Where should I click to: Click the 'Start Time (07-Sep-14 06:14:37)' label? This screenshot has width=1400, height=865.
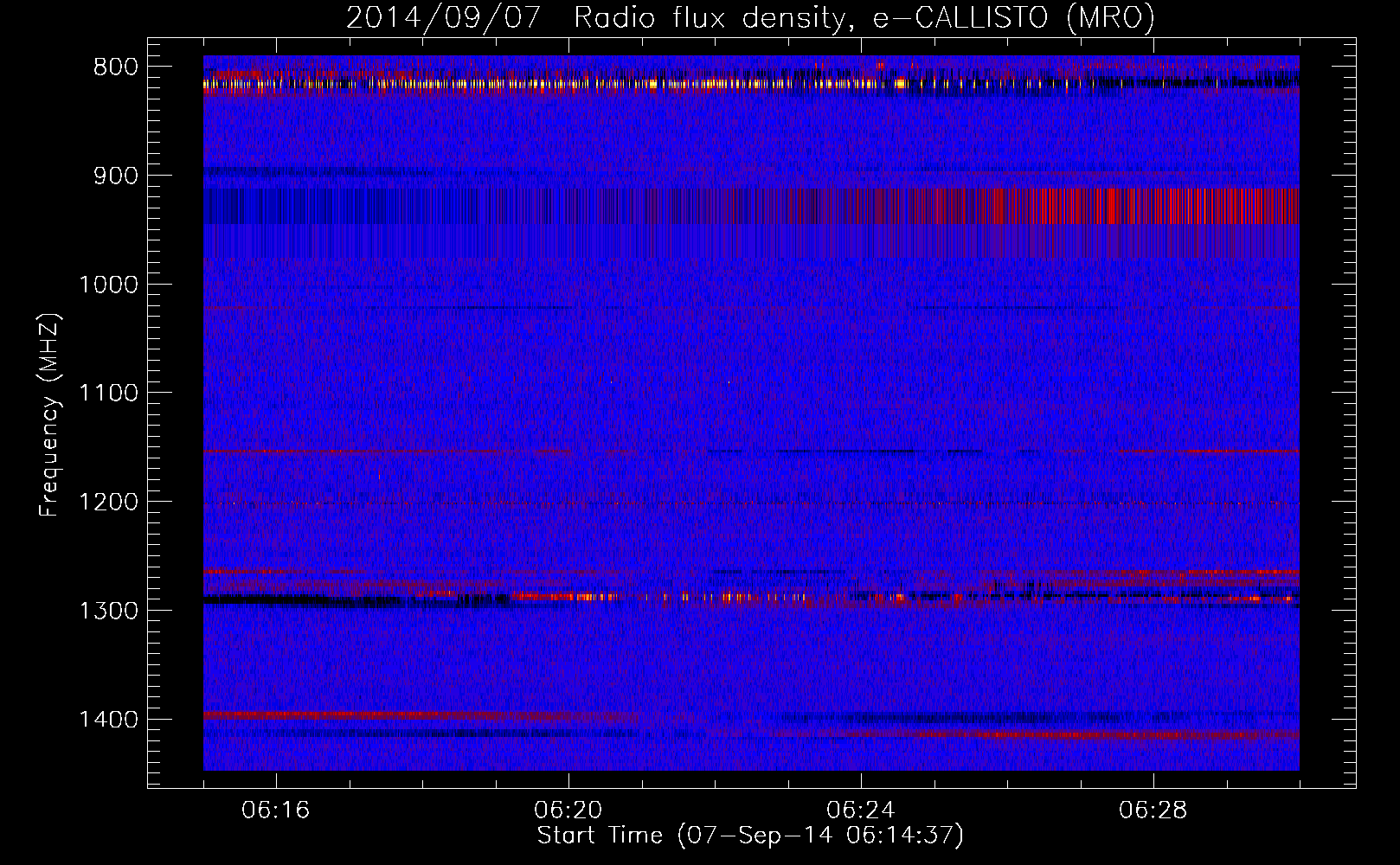click(750, 836)
